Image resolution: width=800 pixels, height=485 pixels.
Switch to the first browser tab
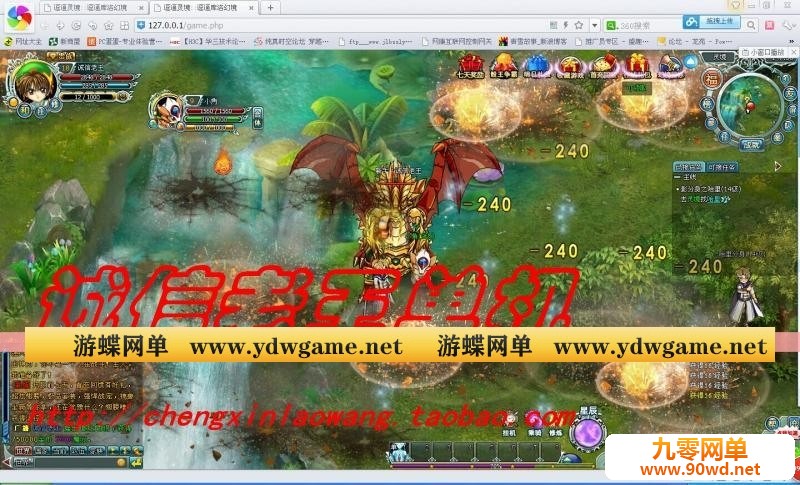93,8
